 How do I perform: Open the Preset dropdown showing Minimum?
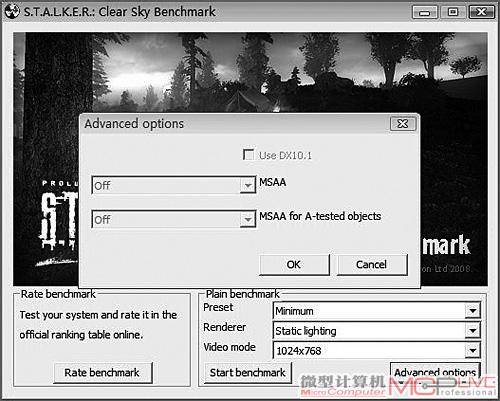[x=473, y=311]
